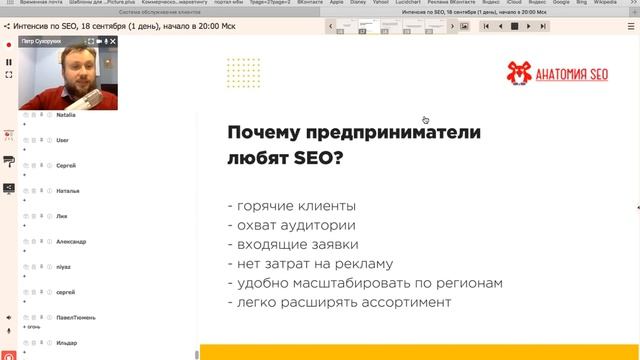Click the info icon next to Лия
This screenshot has height=360, width=640.
(49, 216)
